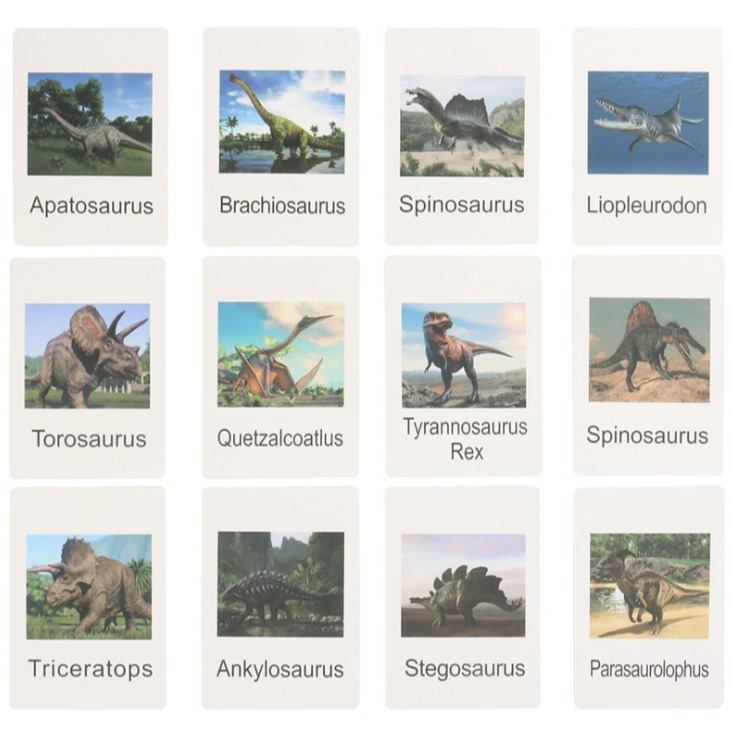Click the Parasaurolophus card picture
The image size is (731, 731).
click(x=650, y=586)
